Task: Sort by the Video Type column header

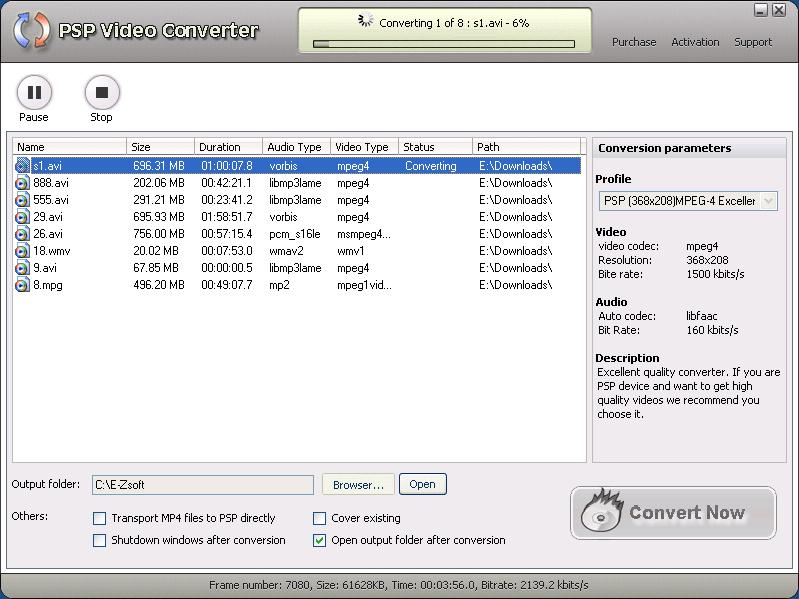Action: pyautogui.click(x=364, y=147)
